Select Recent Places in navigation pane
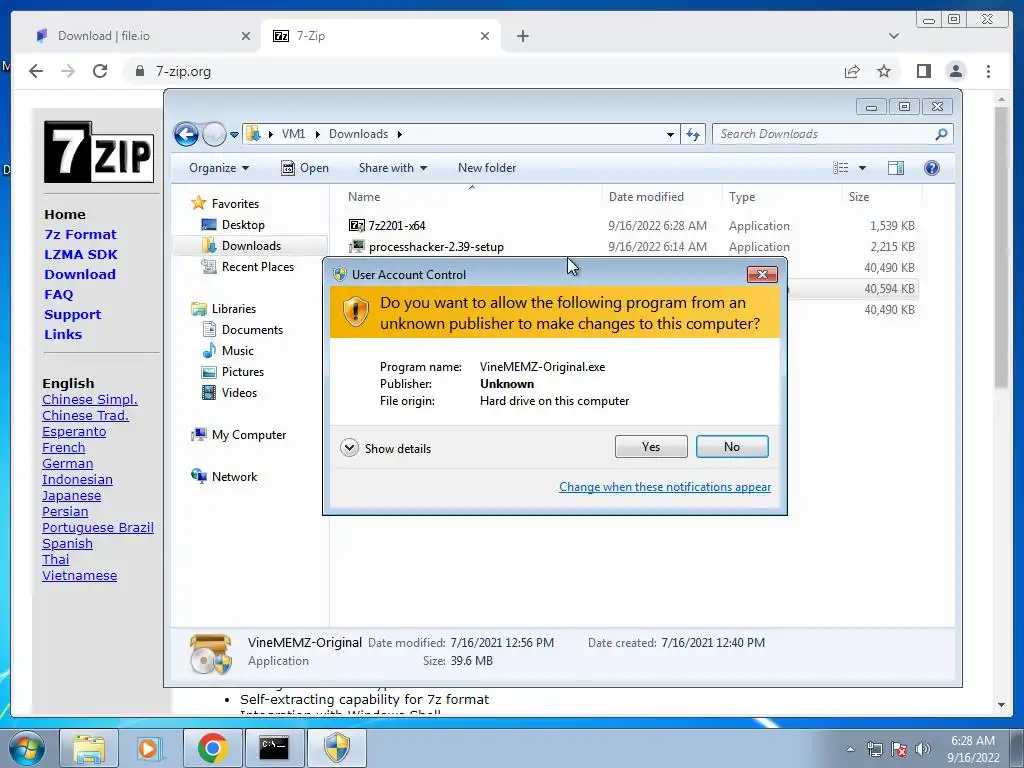The image size is (1024, 768). pos(248,266)
